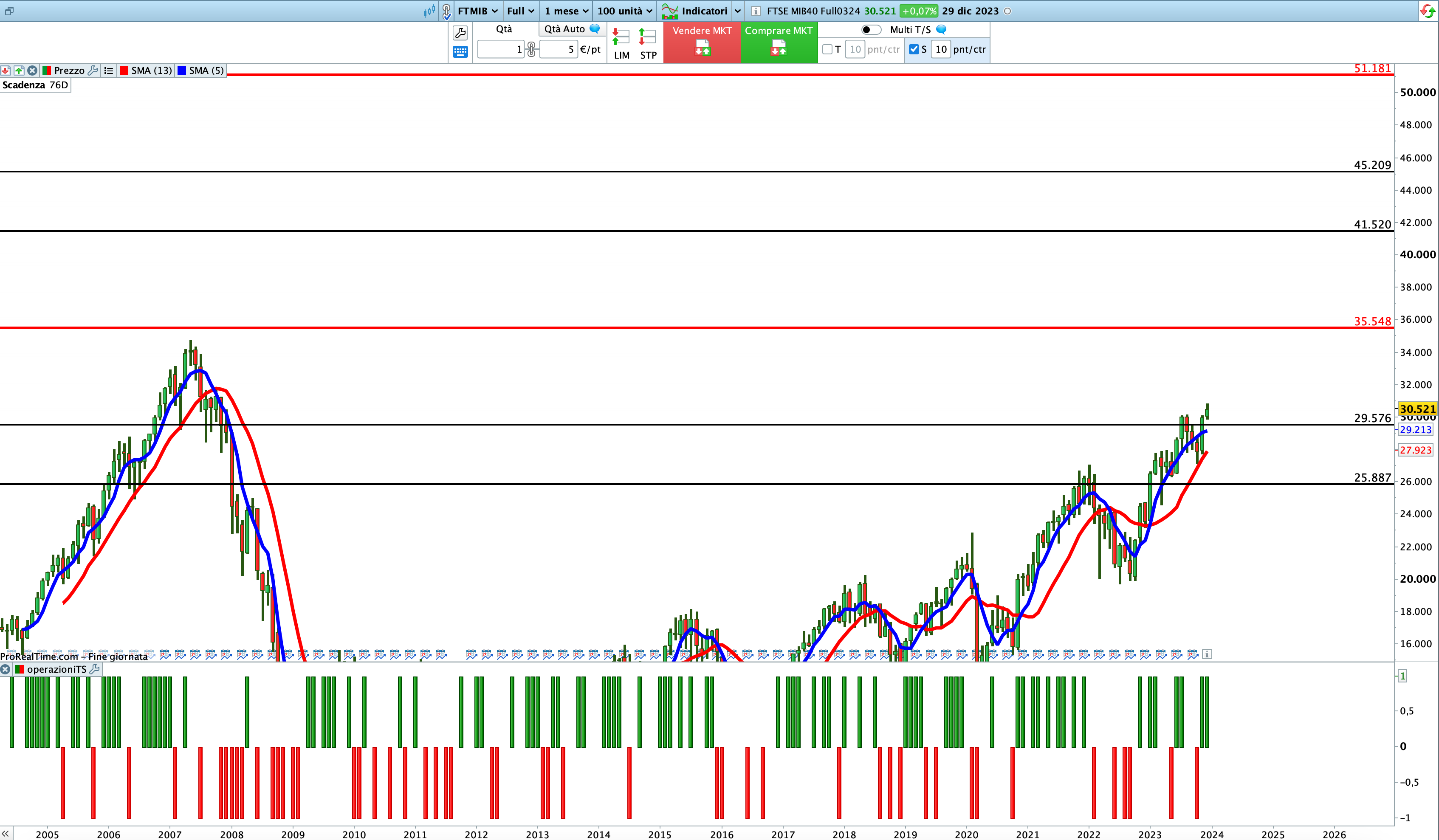Click the timeline scroll-back double arrow
This screenshot has width=1439, height=840.
5,834
